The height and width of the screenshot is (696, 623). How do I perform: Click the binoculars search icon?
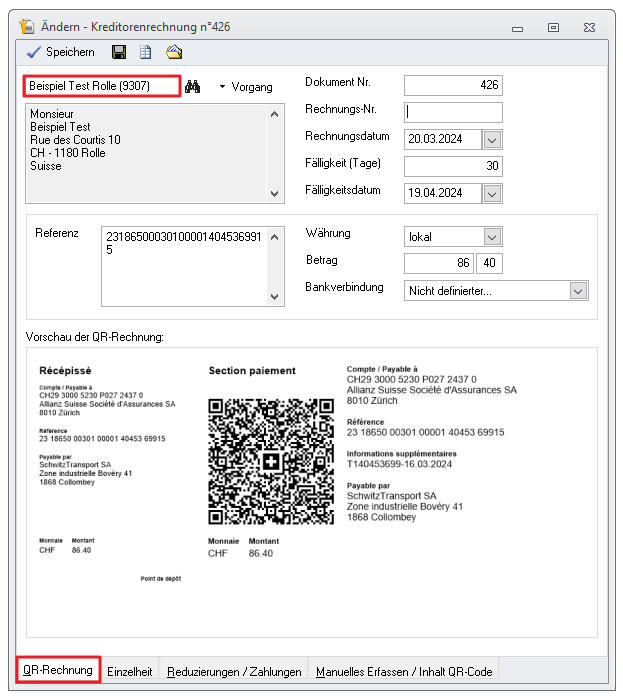tap(193, 86)
